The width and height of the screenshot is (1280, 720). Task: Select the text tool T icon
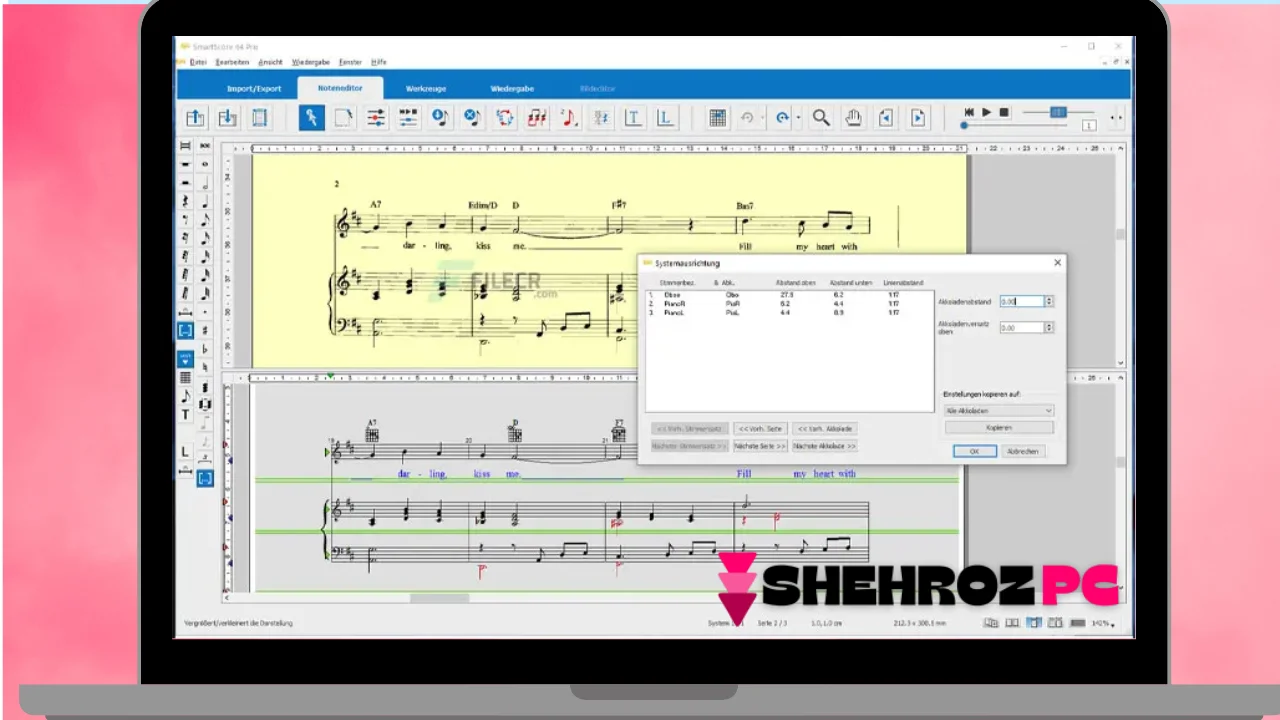(632, 118)
